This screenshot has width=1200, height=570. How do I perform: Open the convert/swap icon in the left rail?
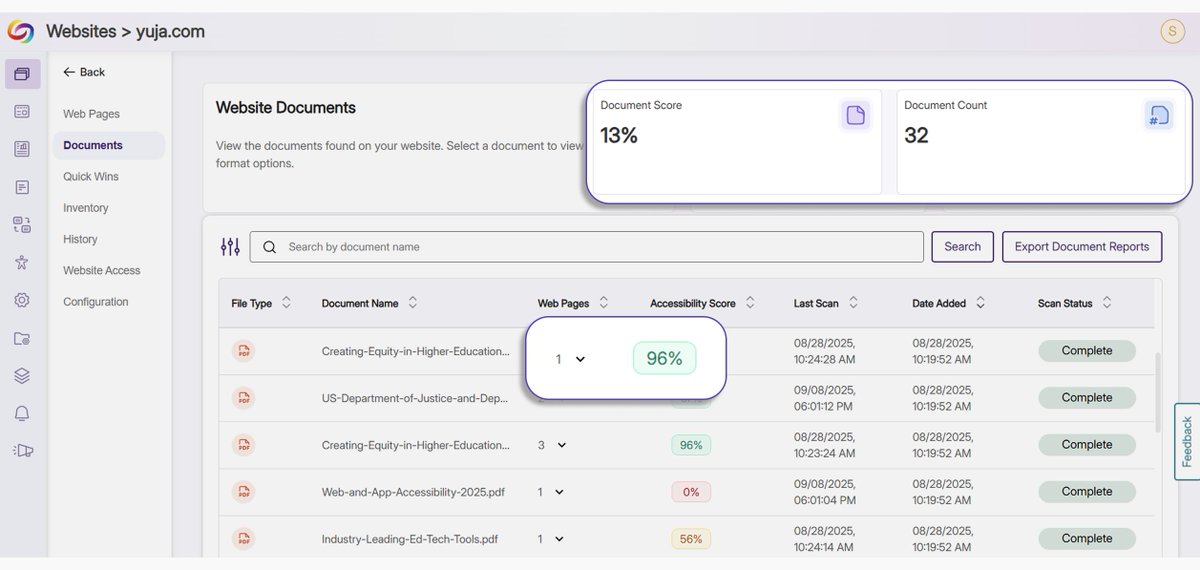click(22, 225)
